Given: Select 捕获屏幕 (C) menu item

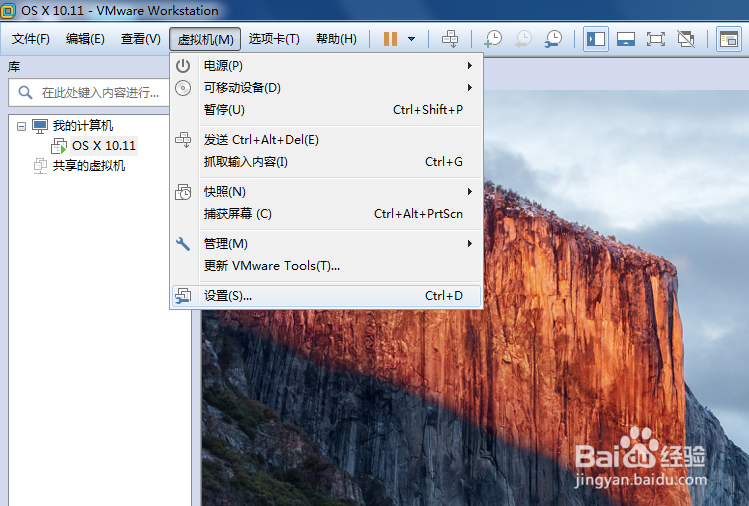Looking at the screenshot, I should (x=327, y=214).
